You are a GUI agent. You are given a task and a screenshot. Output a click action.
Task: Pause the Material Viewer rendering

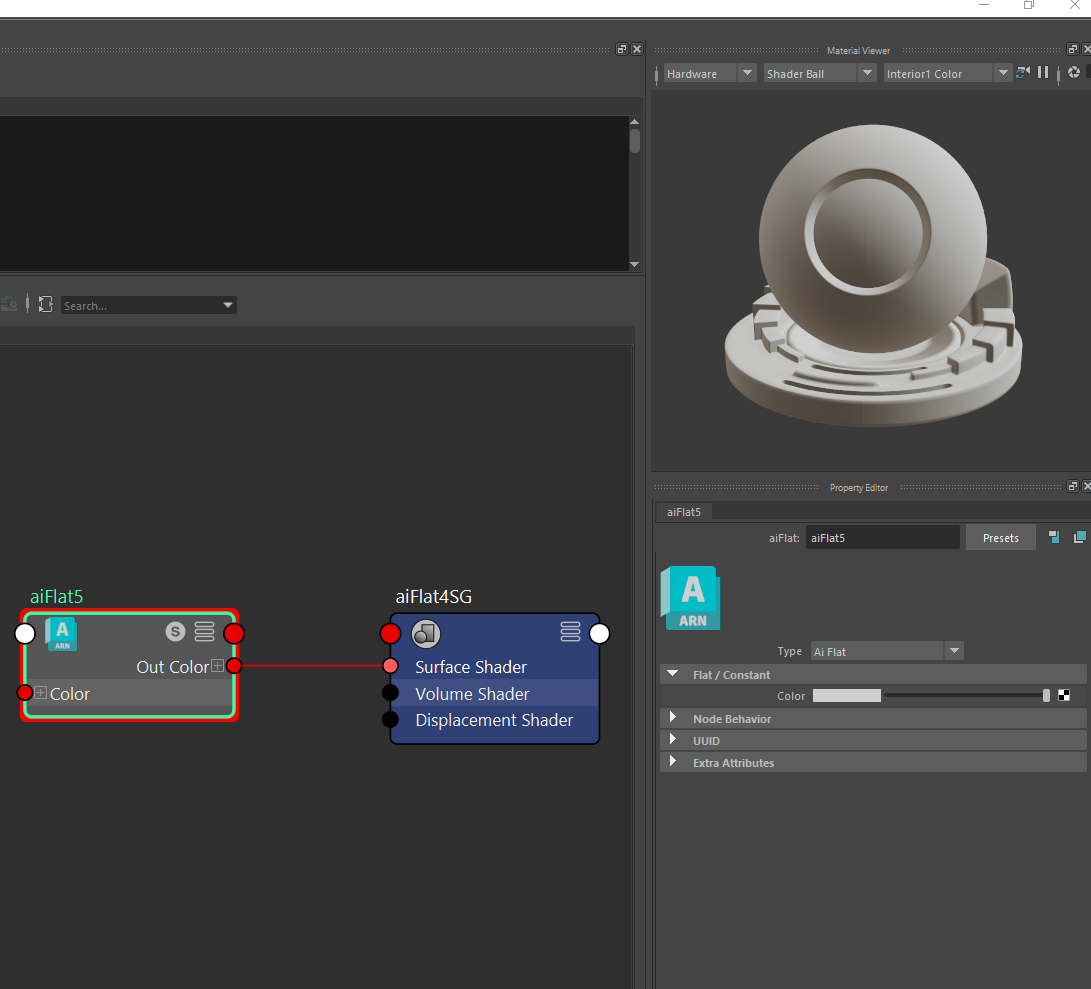(x=1043, y=72)
